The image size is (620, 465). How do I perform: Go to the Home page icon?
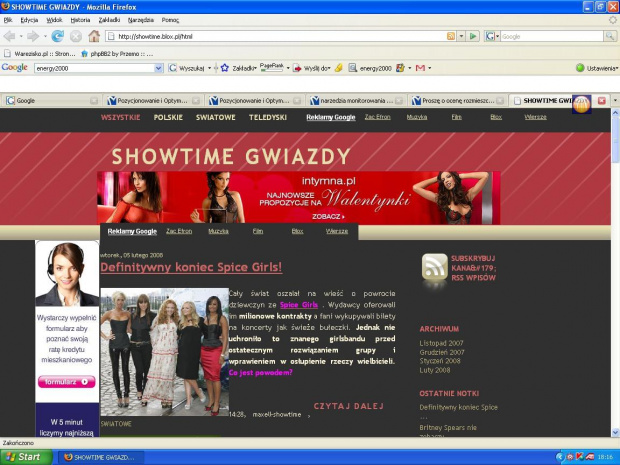tap(94, 36)
